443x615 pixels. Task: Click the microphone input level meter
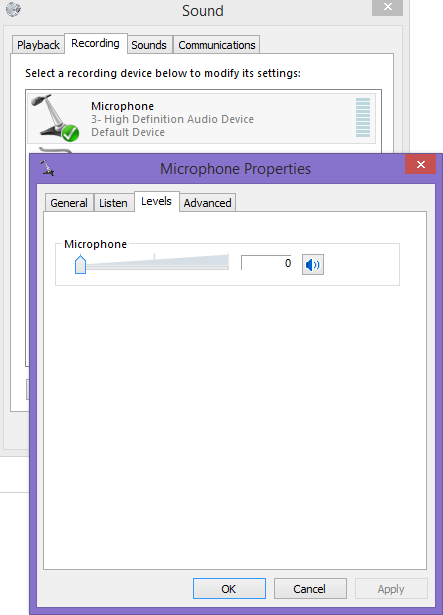[x=363, y=118]
